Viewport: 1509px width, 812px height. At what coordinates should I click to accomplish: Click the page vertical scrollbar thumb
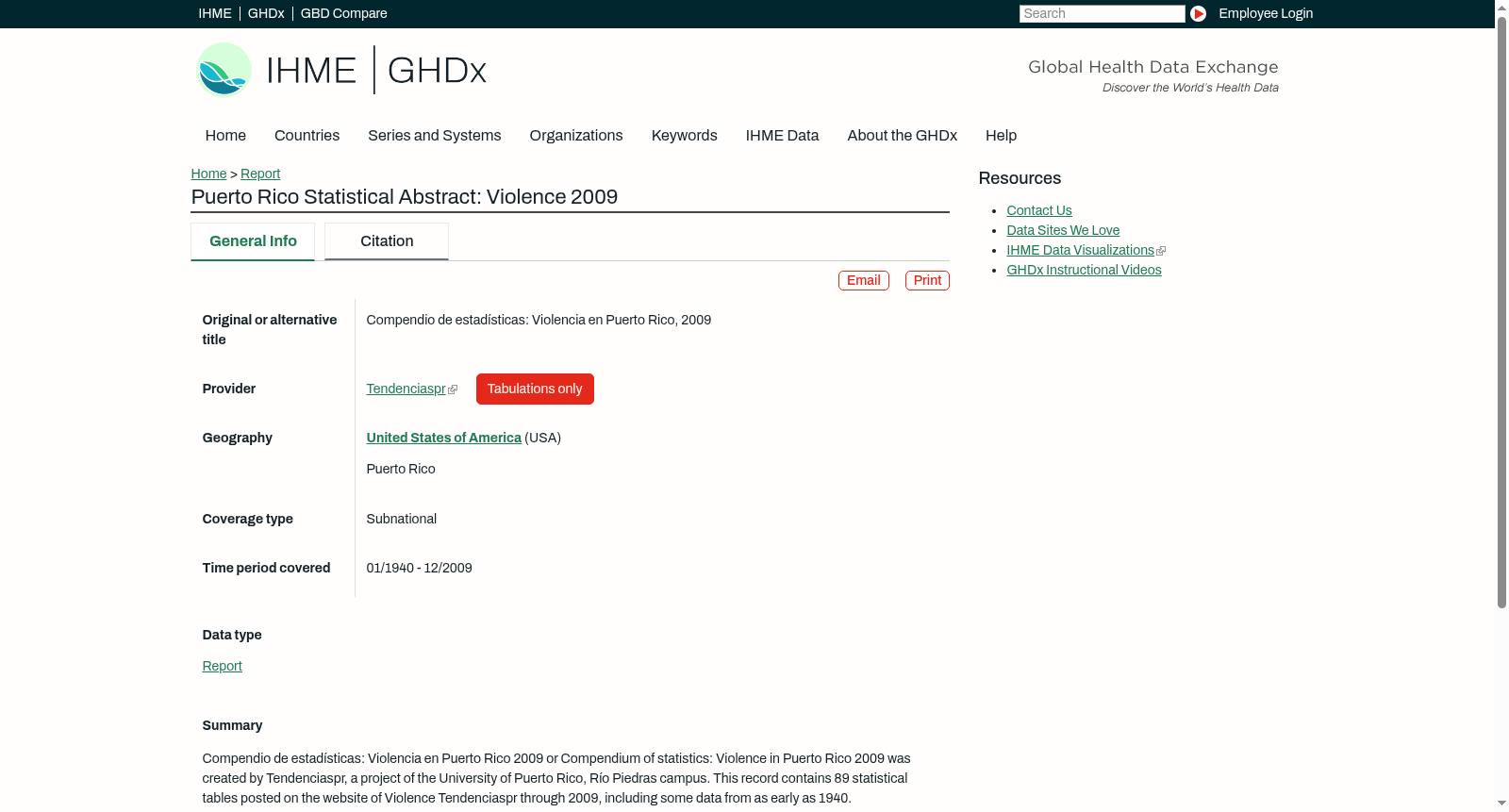tap(1501, 311)
